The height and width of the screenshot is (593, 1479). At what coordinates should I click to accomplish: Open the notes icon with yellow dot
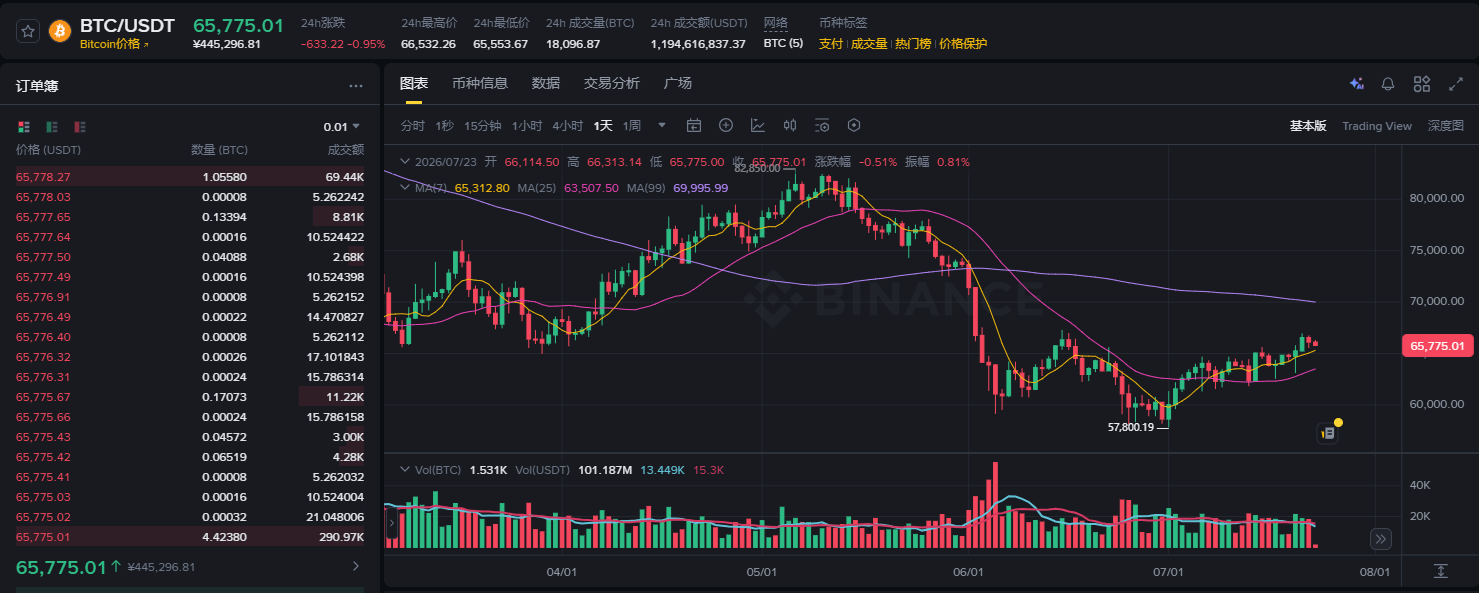tap(1328, 434)
